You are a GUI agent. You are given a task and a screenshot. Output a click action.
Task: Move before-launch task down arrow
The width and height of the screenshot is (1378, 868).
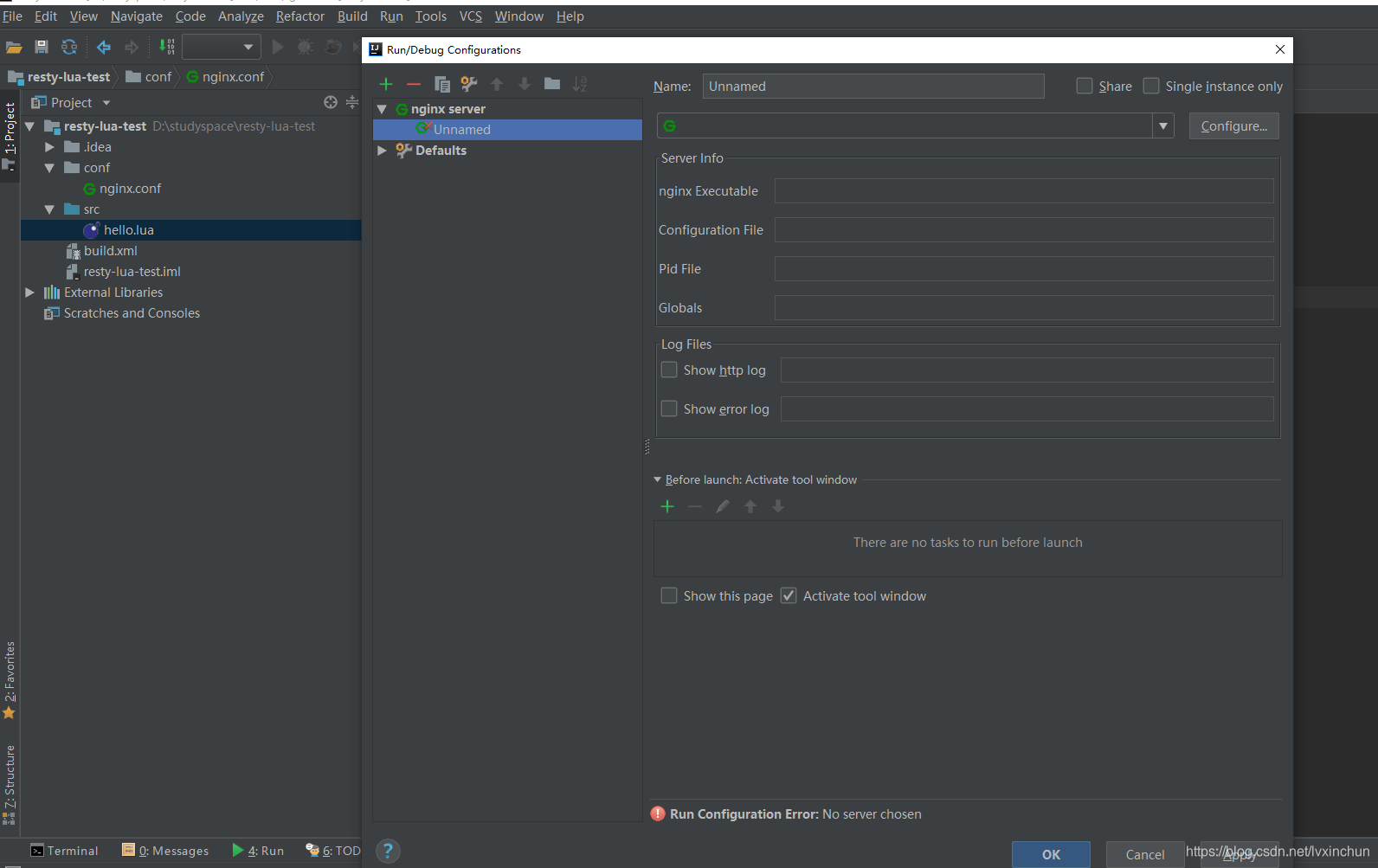[778, 506]
